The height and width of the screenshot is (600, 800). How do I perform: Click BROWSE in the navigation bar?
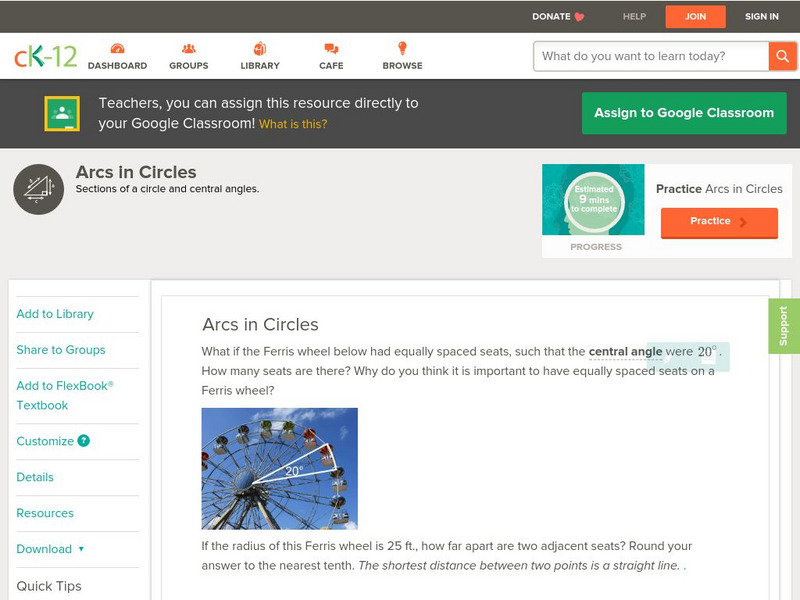403,66
